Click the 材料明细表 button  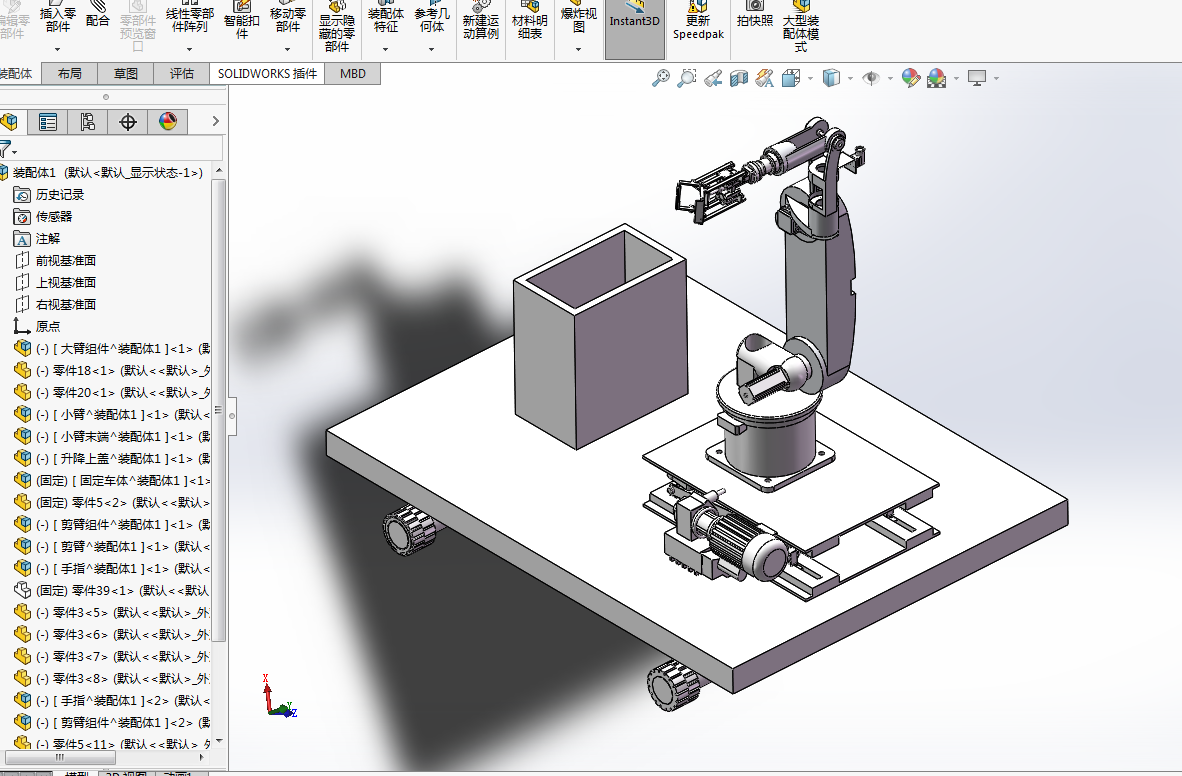click(530, 27)
